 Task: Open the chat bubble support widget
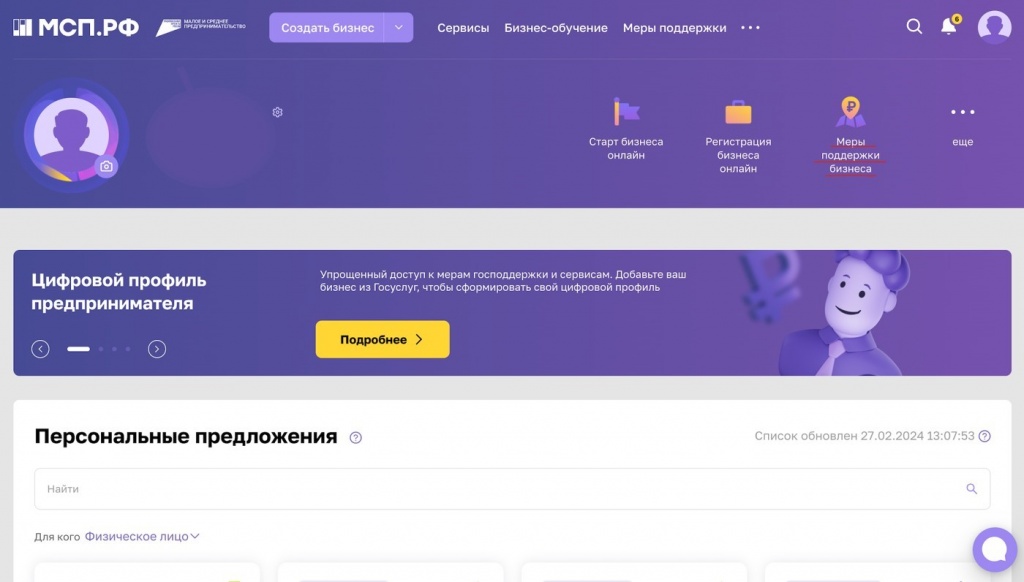[x=994, y=549]
